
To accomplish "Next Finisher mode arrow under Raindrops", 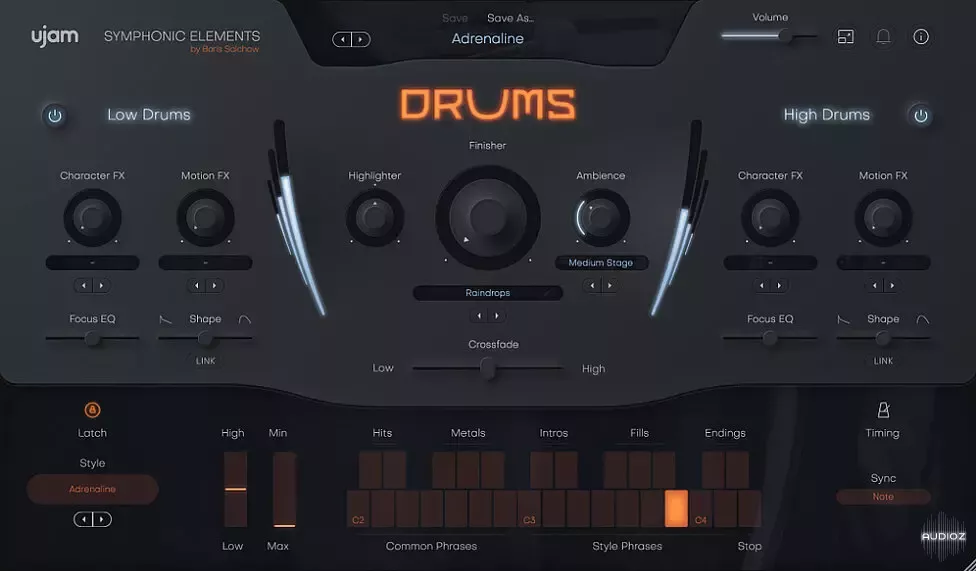I will (497, 316).
